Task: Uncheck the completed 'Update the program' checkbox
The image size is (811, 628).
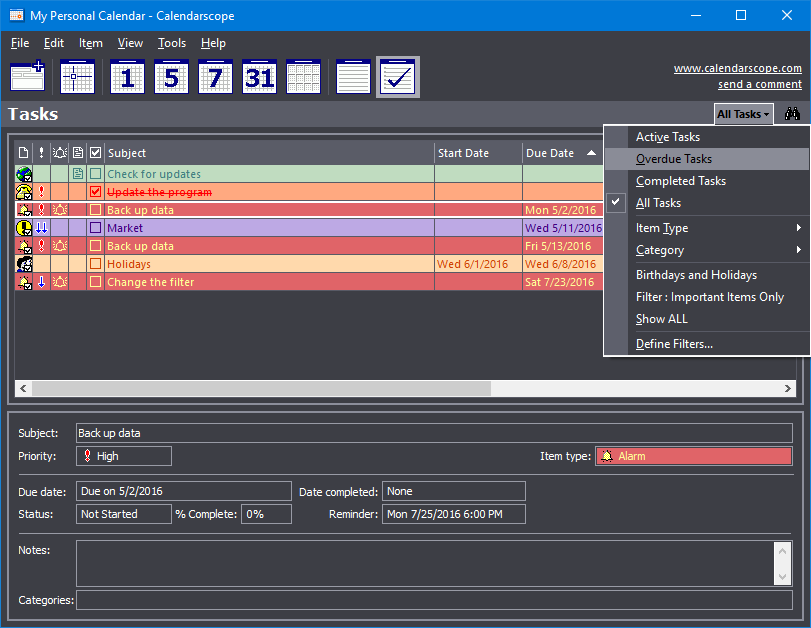Action: coord(95,192)
